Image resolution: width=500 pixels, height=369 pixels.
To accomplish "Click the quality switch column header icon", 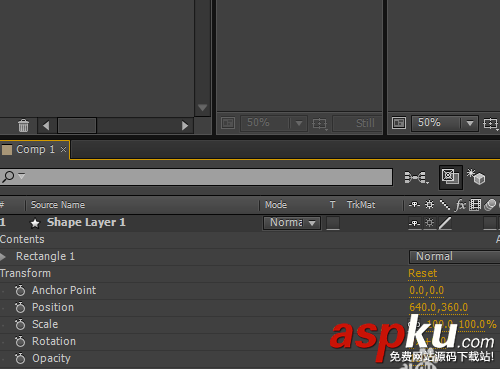I will pos(445,205).
